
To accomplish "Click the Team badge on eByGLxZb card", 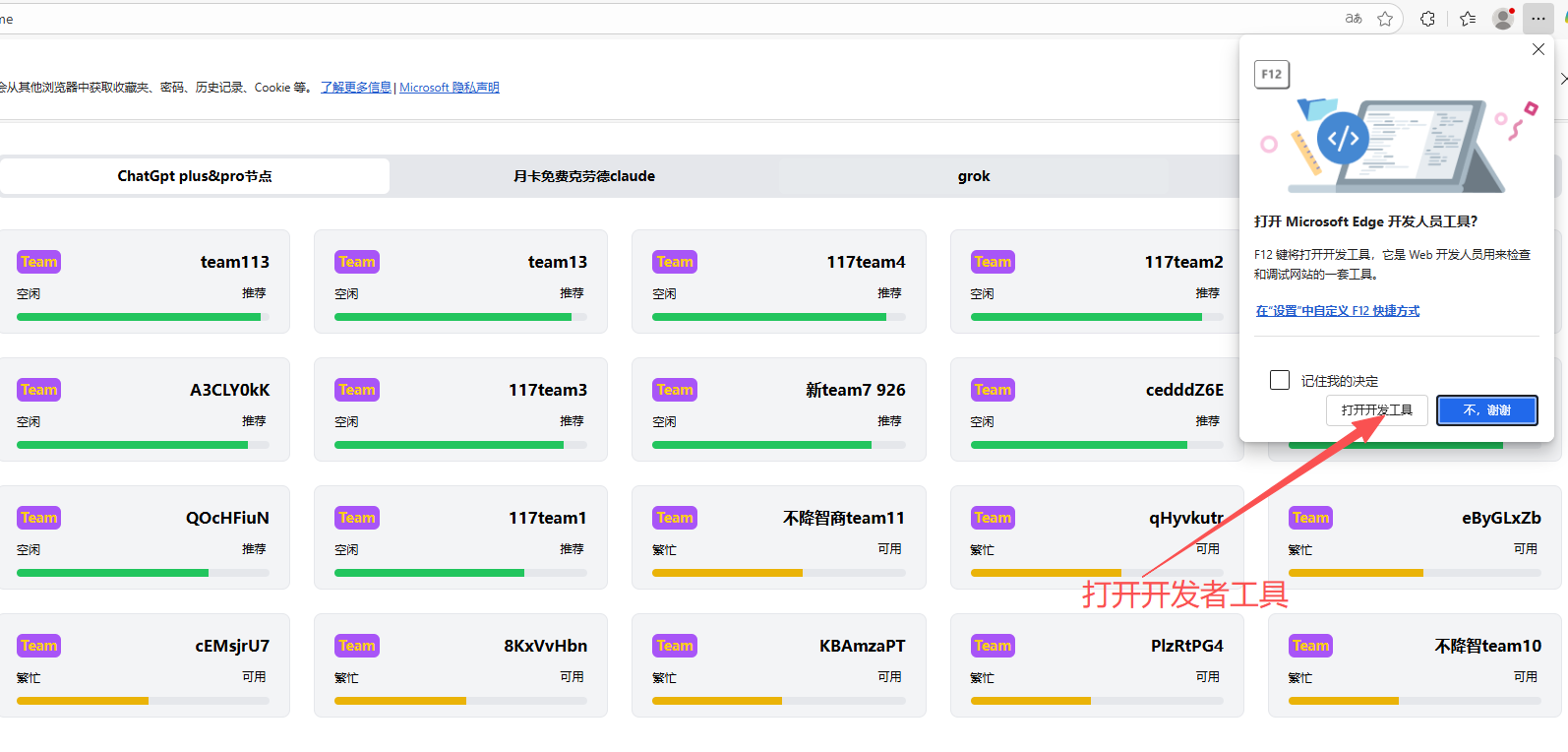I will tap(1310, 518).
